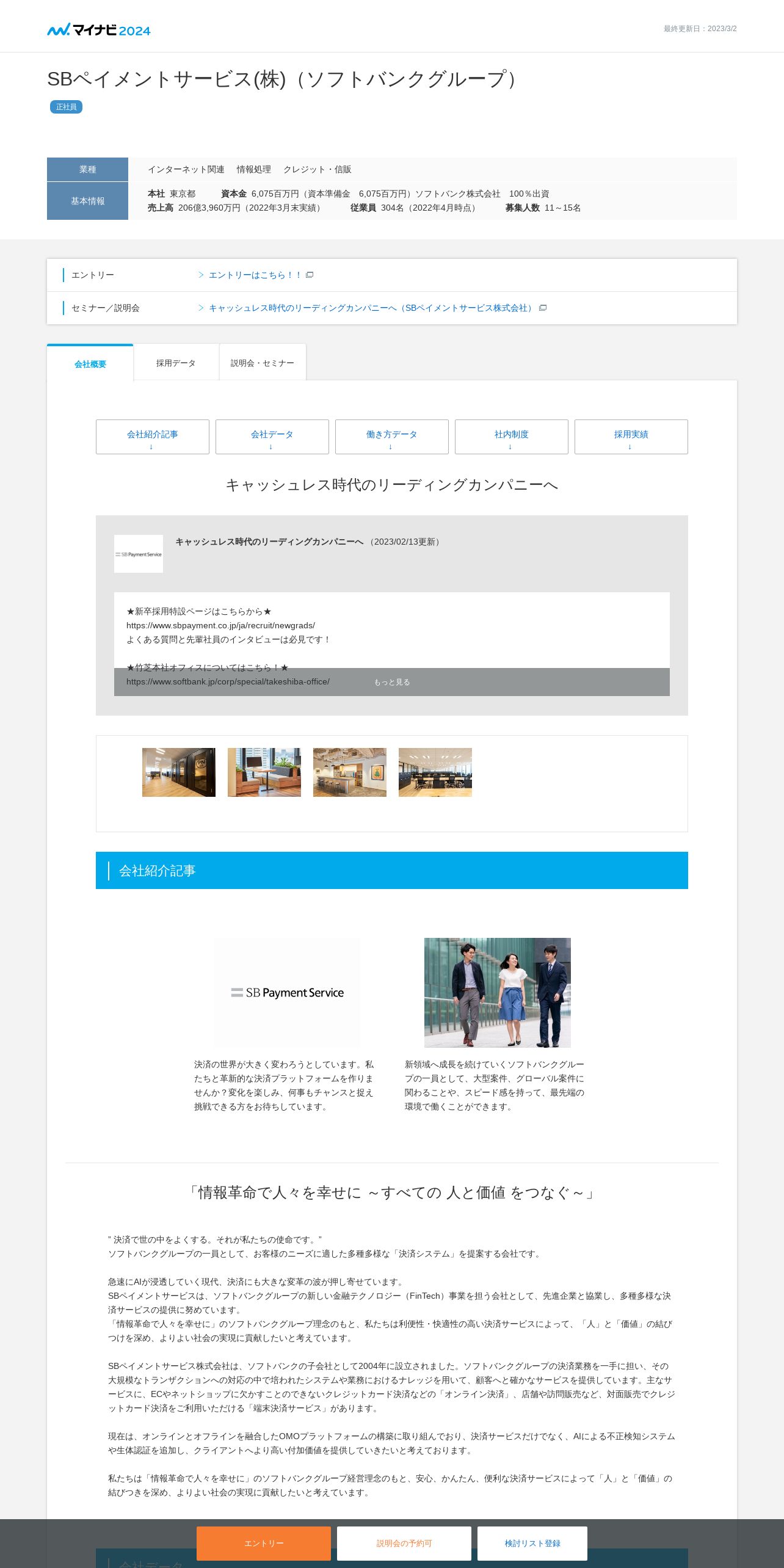The height and width of the screenshot is (1568, 784).
Task: Click the 業種 row label
Action: point(87,169)
